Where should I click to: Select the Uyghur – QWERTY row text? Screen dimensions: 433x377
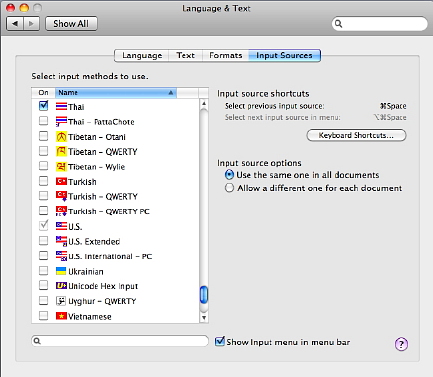click(102, 301)
